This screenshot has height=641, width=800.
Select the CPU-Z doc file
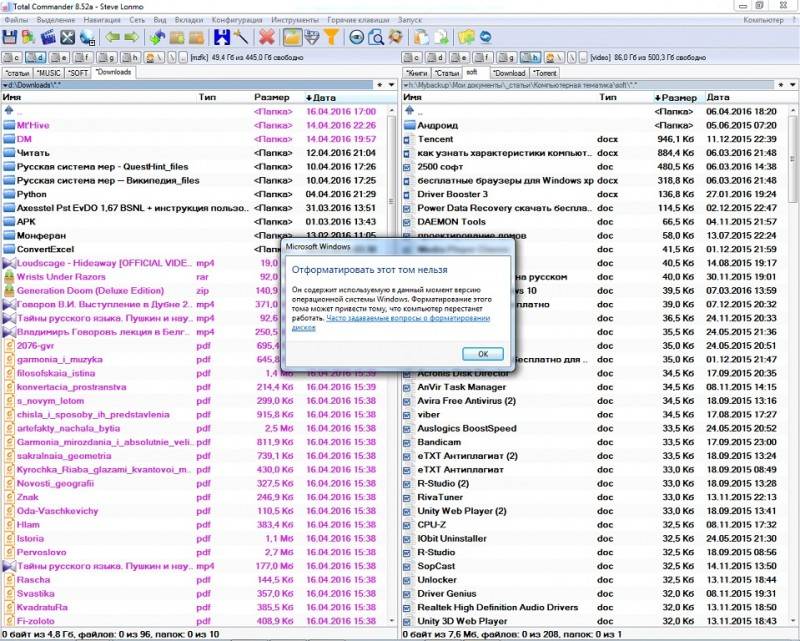pyautogui.click(x=595, y=525)
